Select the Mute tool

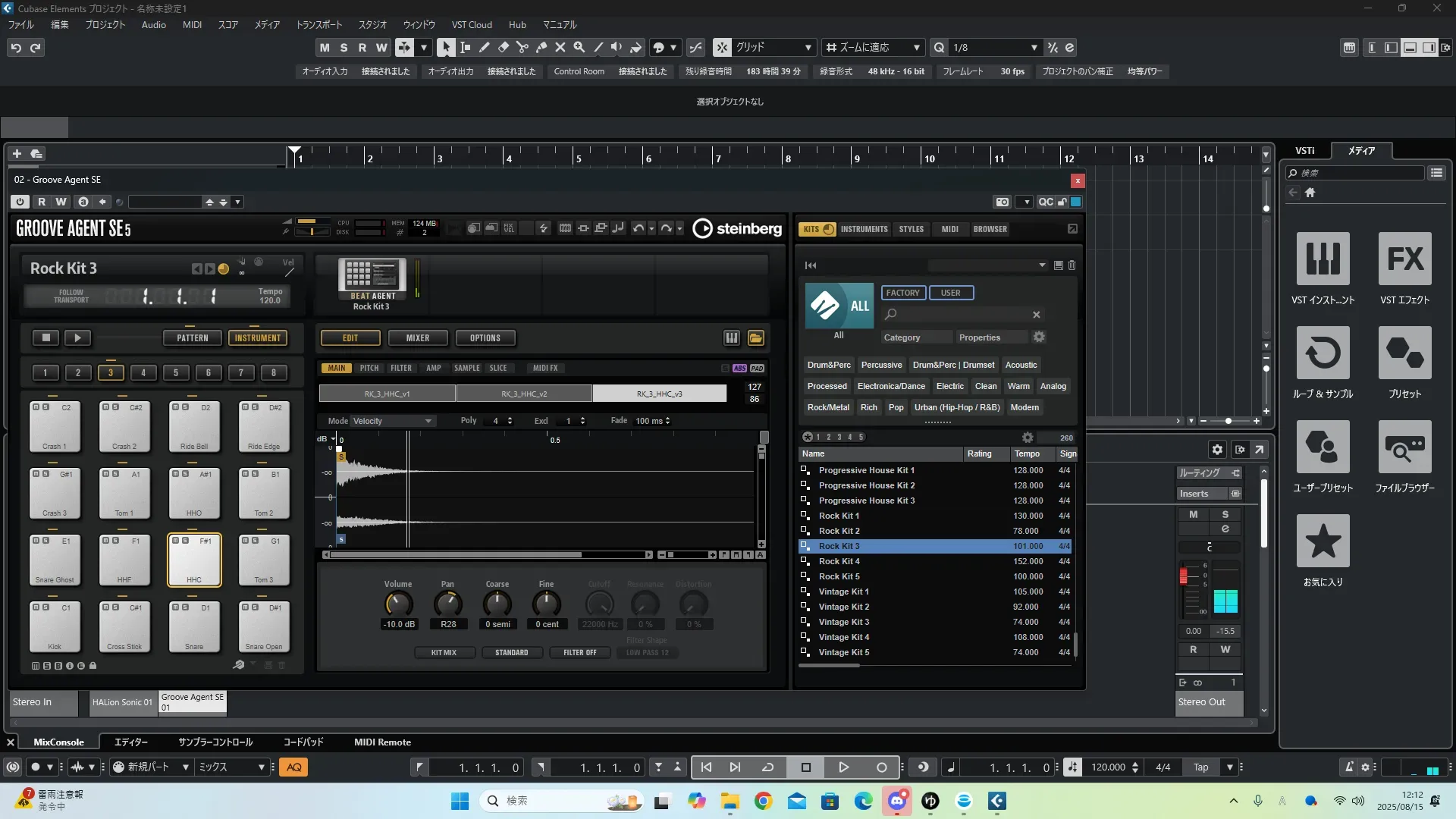[560, 47]
